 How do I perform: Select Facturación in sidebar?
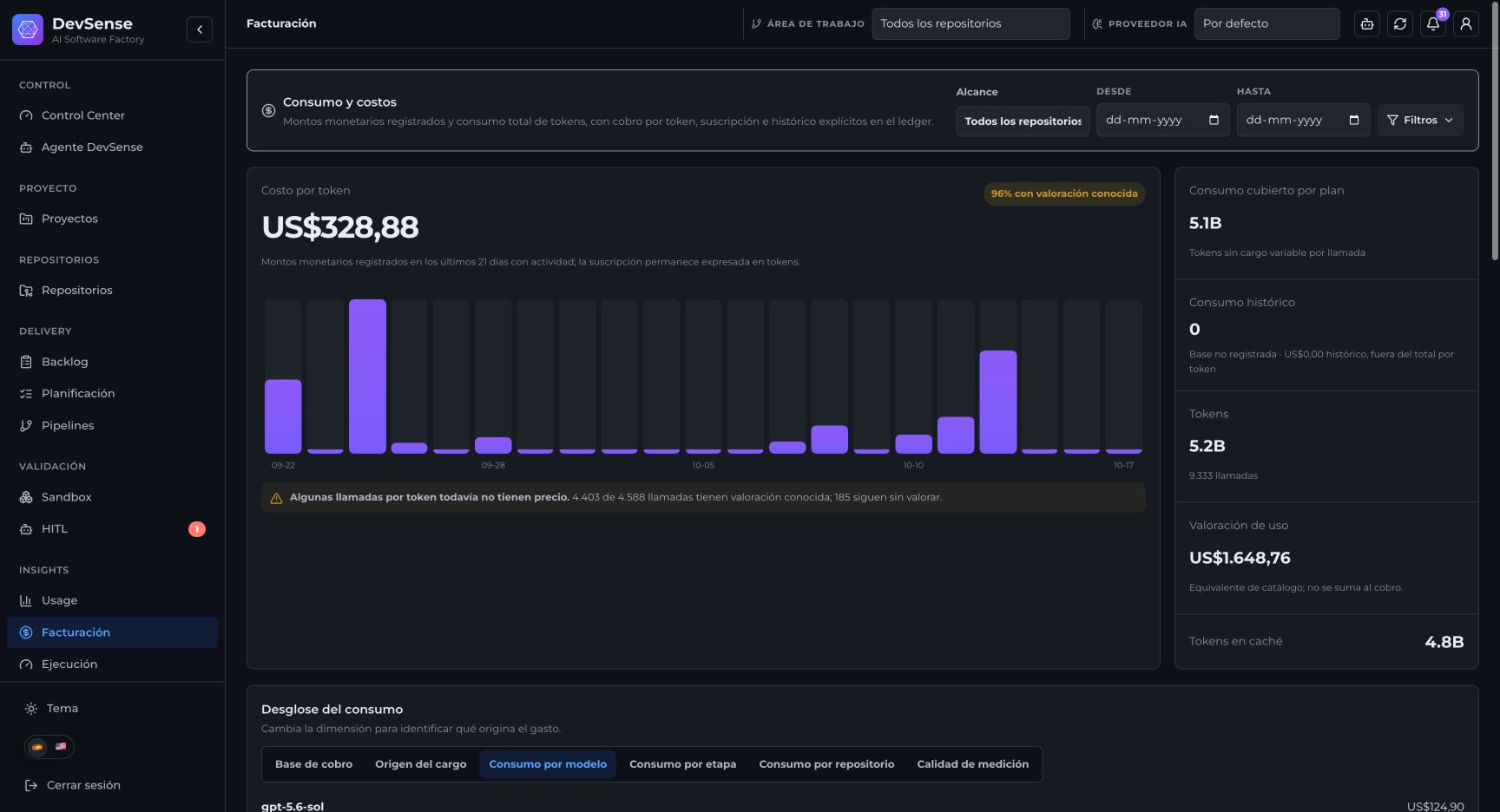point(112,632)
